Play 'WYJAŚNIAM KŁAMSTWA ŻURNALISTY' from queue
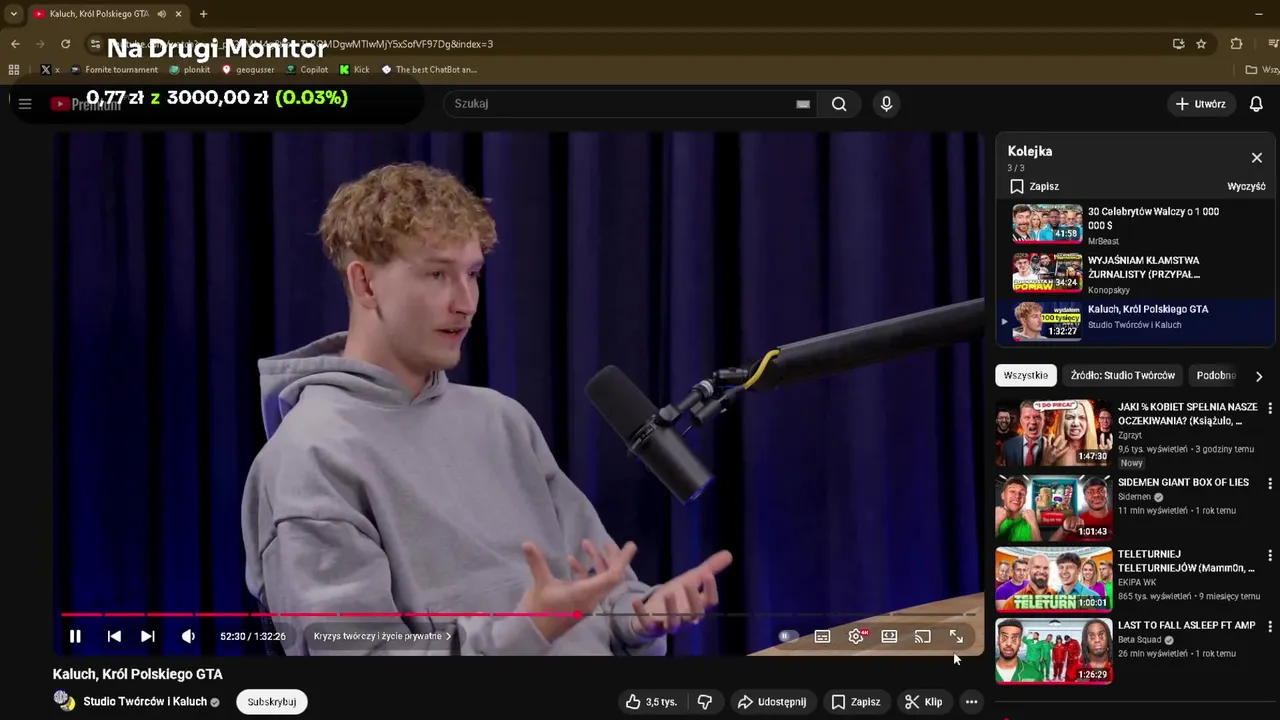The height and width of the screenshot is (720, 1280). 1135,273
